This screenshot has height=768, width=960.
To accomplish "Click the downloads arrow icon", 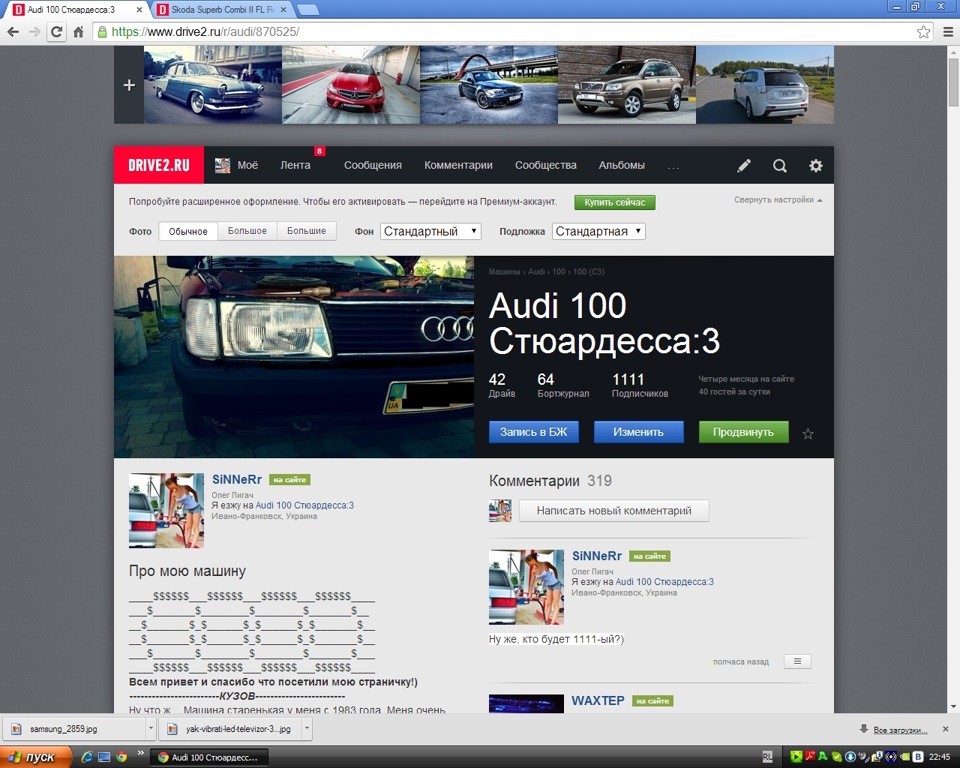I will (x=864, y=729).
